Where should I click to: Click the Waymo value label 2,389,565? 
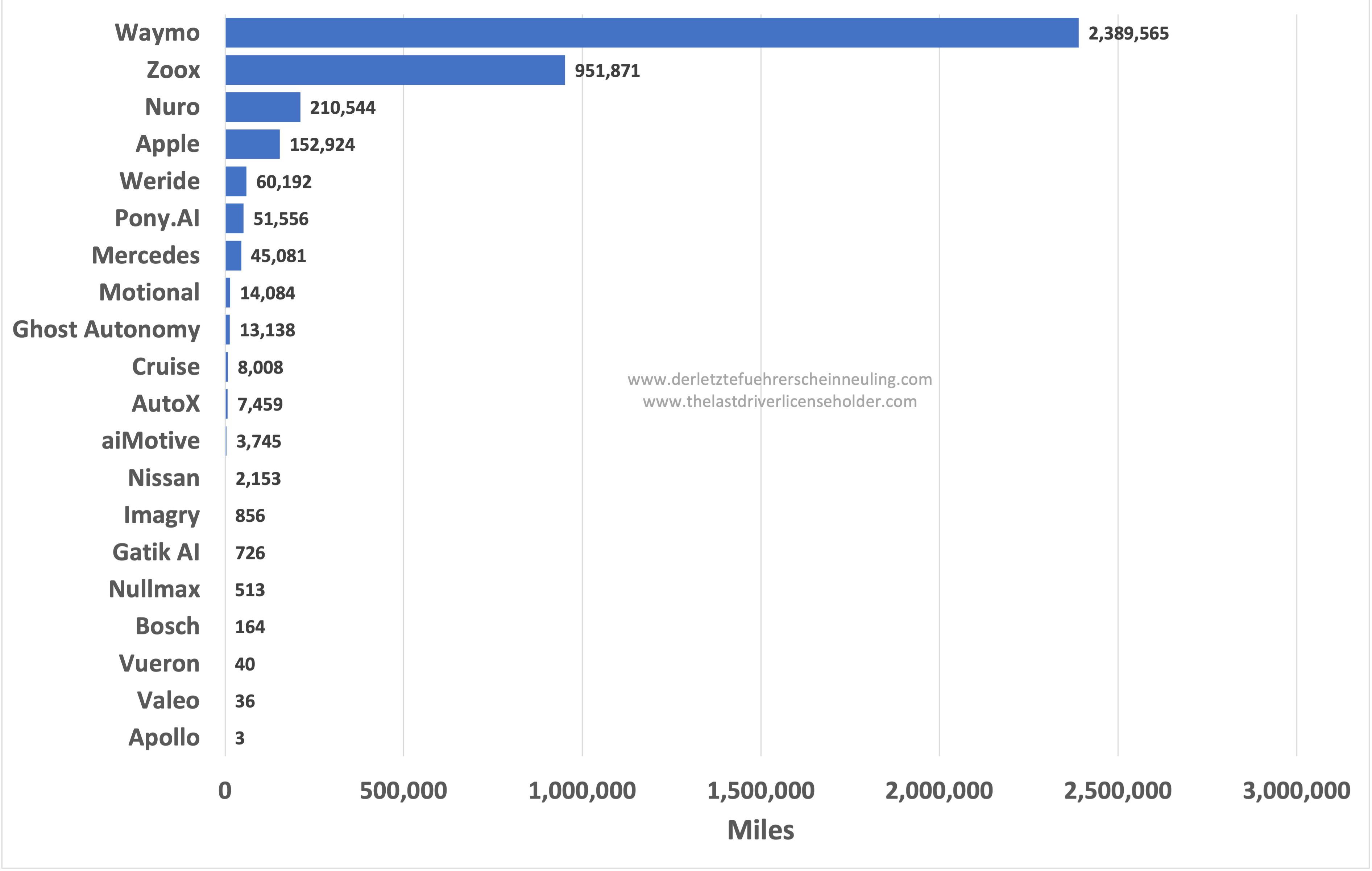[x=1128, y=34]
